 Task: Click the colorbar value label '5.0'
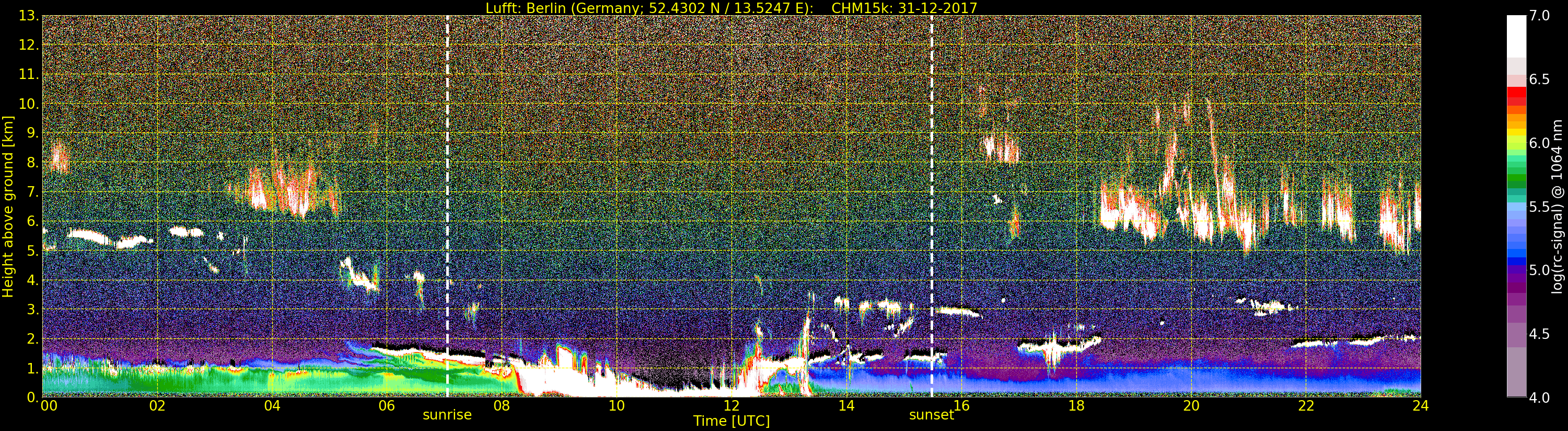tap(1539, 270)
